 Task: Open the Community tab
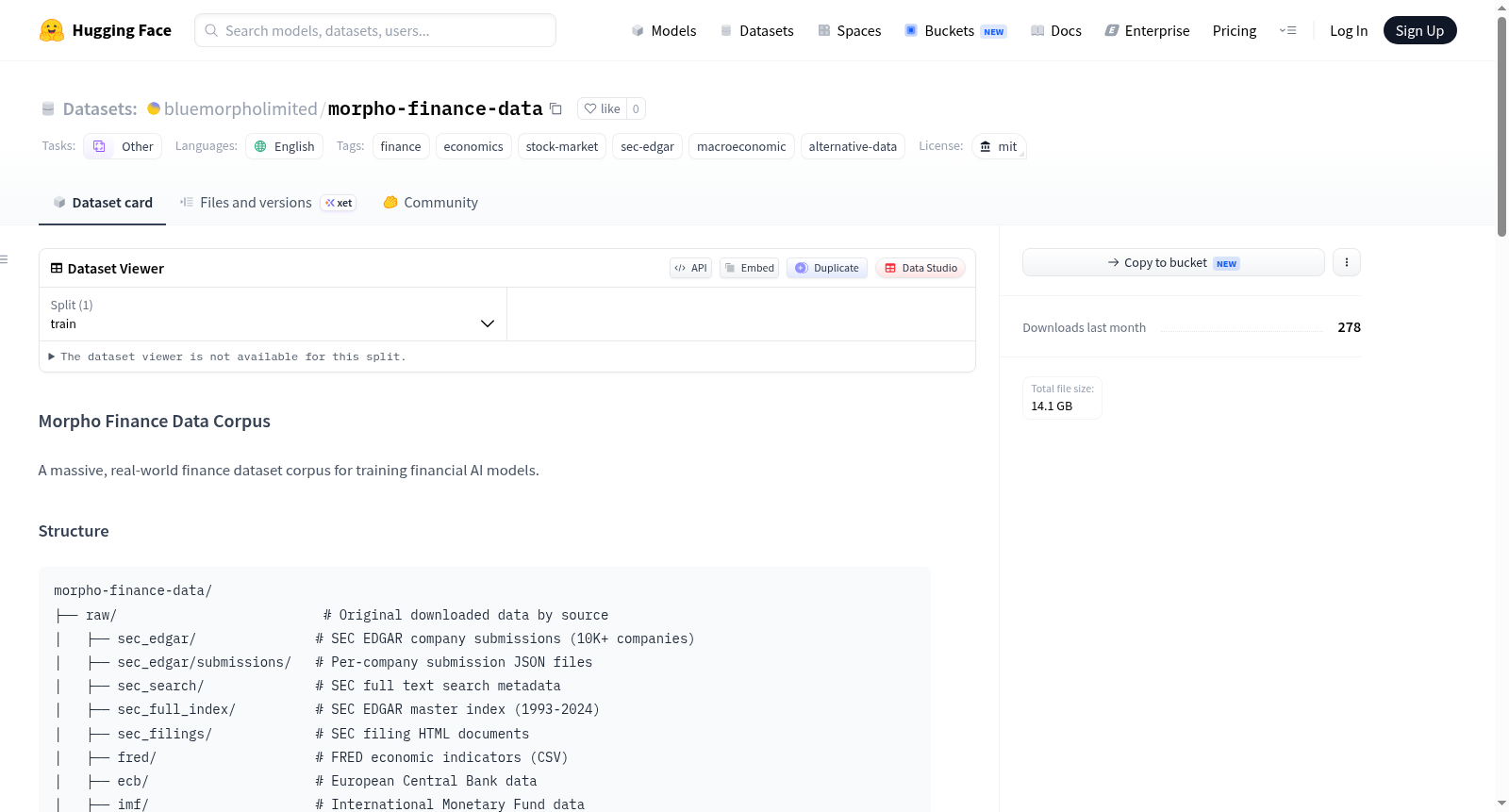pos(430,202)
